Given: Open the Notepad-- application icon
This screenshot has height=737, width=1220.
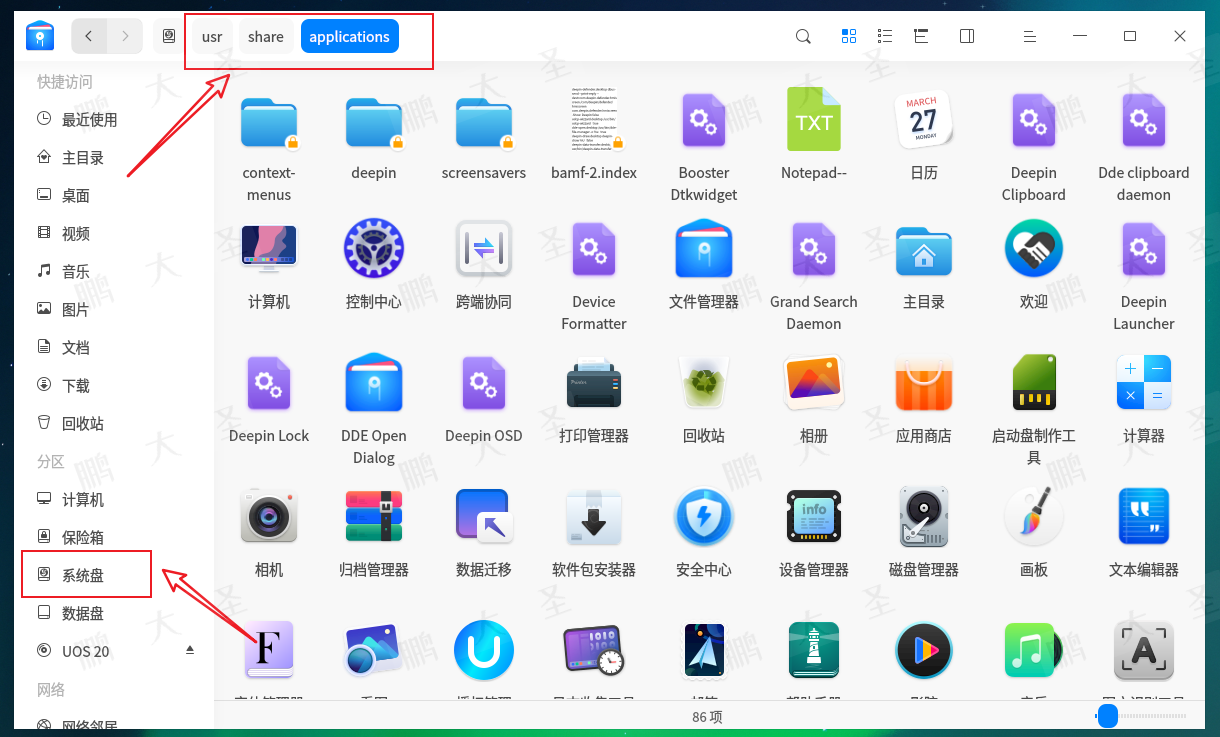Looking at the screenshot, I should pos(814,120).
